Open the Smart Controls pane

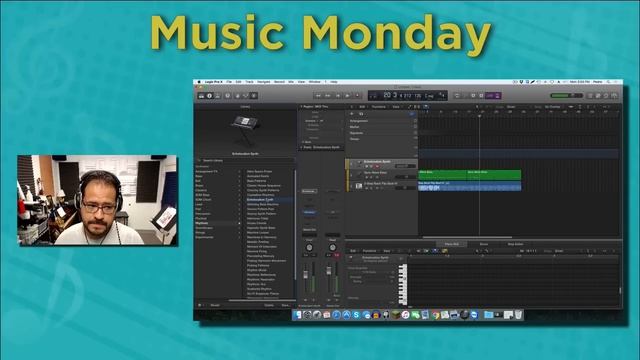[238, 96]
